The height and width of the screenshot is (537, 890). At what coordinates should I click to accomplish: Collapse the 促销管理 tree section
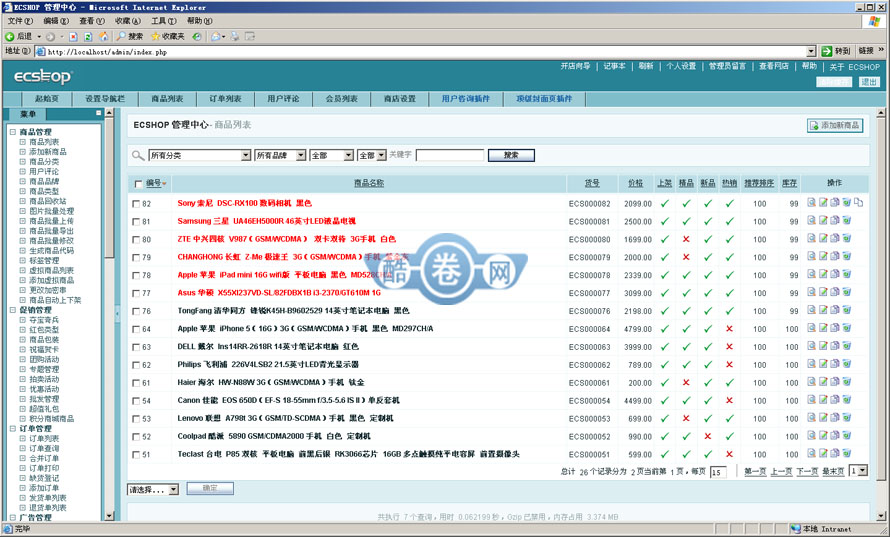point(13,310)
